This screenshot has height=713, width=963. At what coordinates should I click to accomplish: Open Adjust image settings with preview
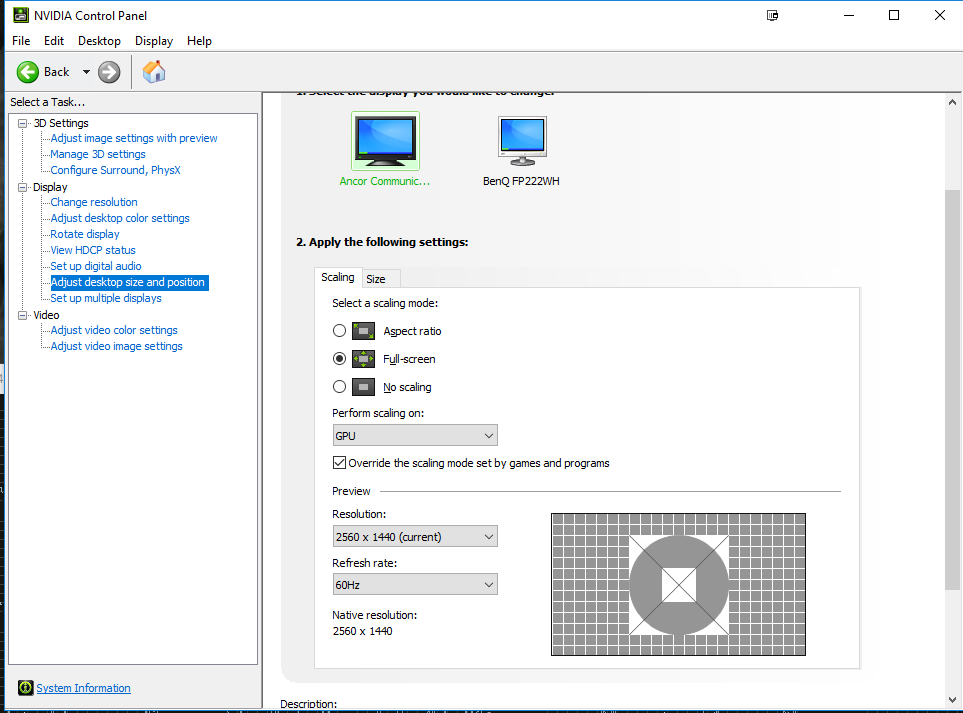point(134,138)
